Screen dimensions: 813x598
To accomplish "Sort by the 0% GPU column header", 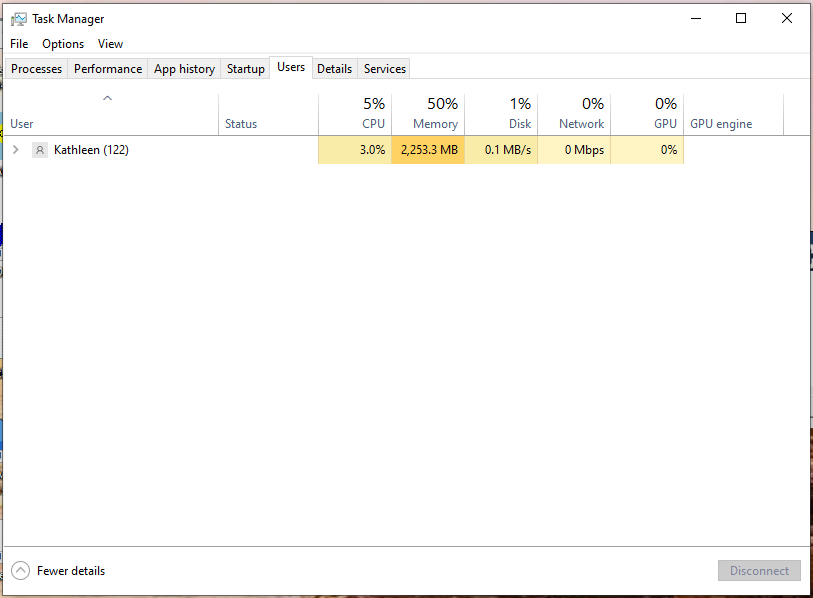I will [647, 115].
